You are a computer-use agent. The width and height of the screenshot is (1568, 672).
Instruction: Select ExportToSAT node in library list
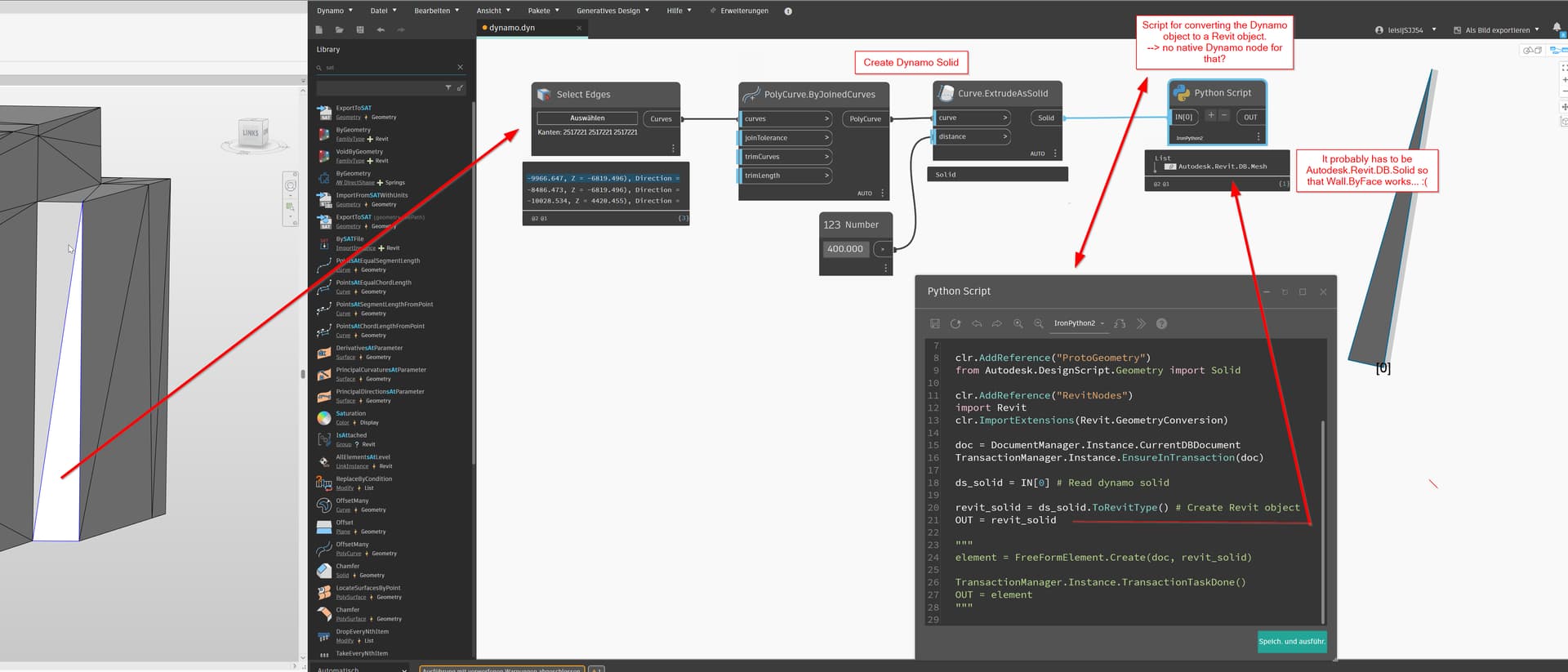354,108
